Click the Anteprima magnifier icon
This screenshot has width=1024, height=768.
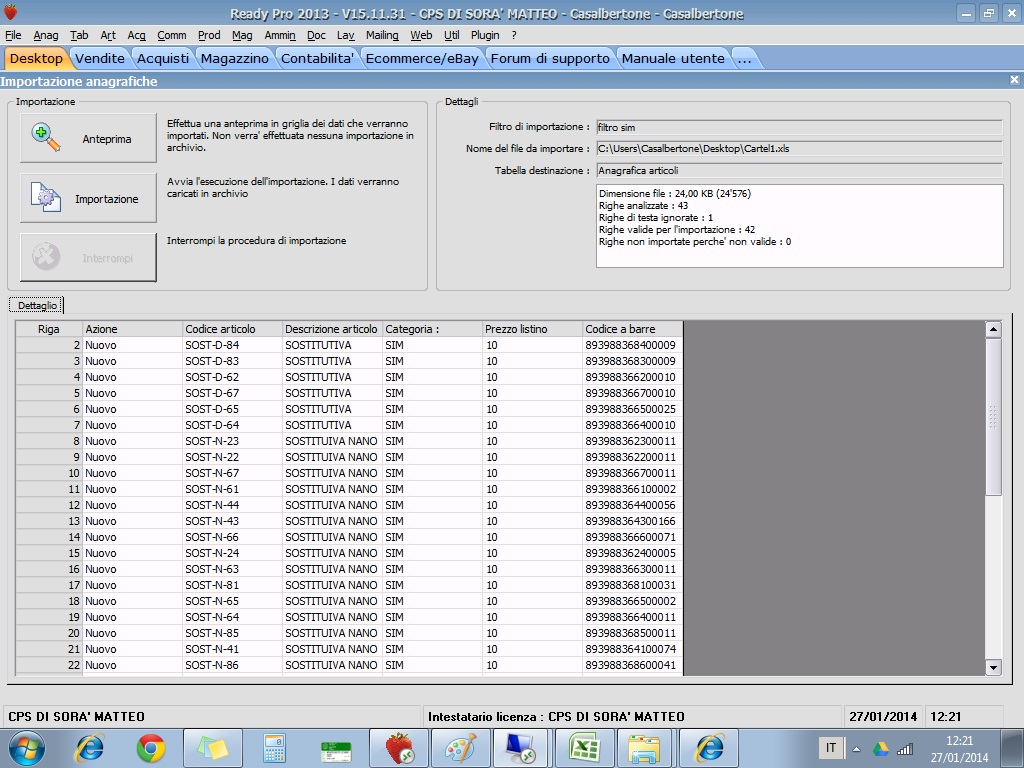[x=46, y=138]
